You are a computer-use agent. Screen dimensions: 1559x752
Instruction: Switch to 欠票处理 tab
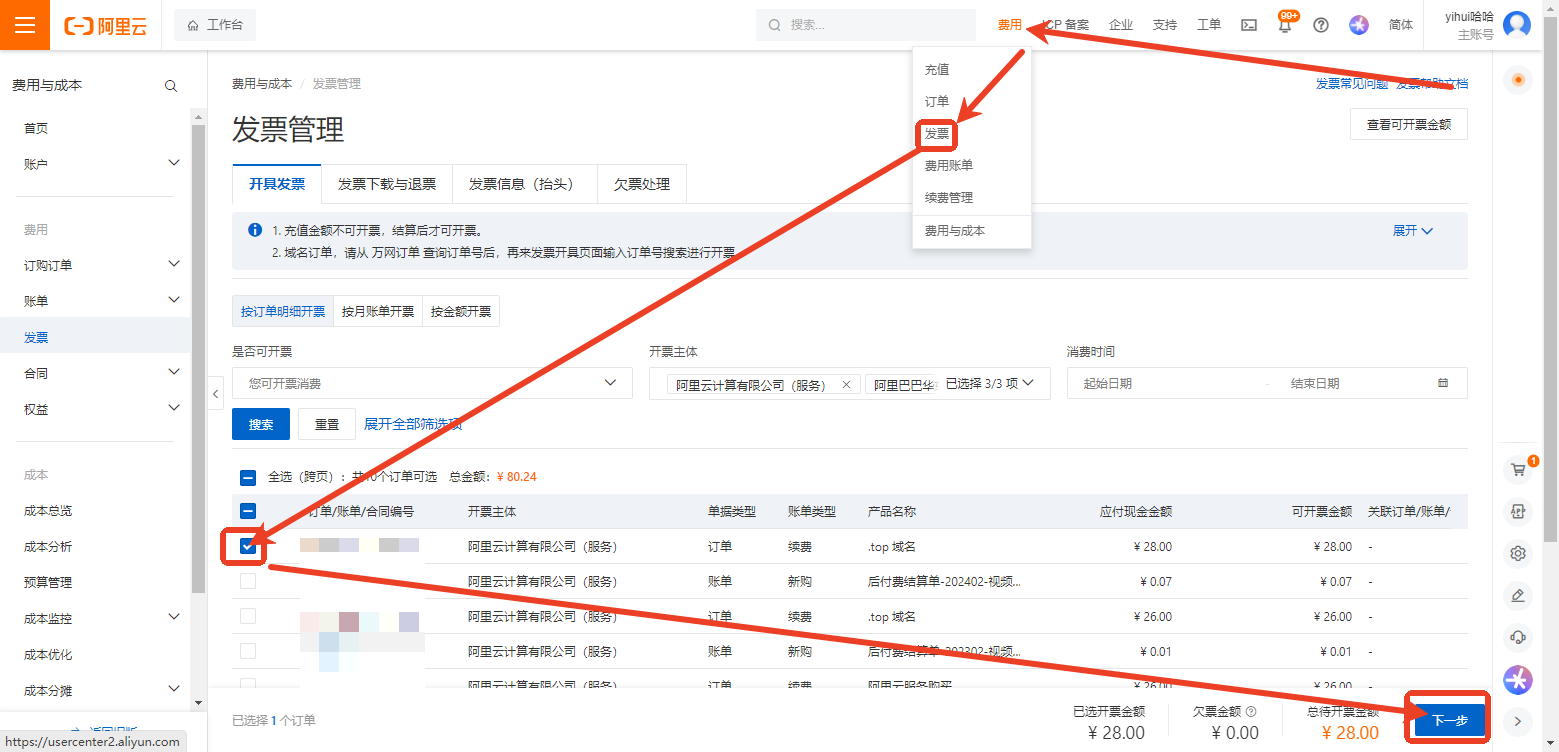(x=642, y=184)
